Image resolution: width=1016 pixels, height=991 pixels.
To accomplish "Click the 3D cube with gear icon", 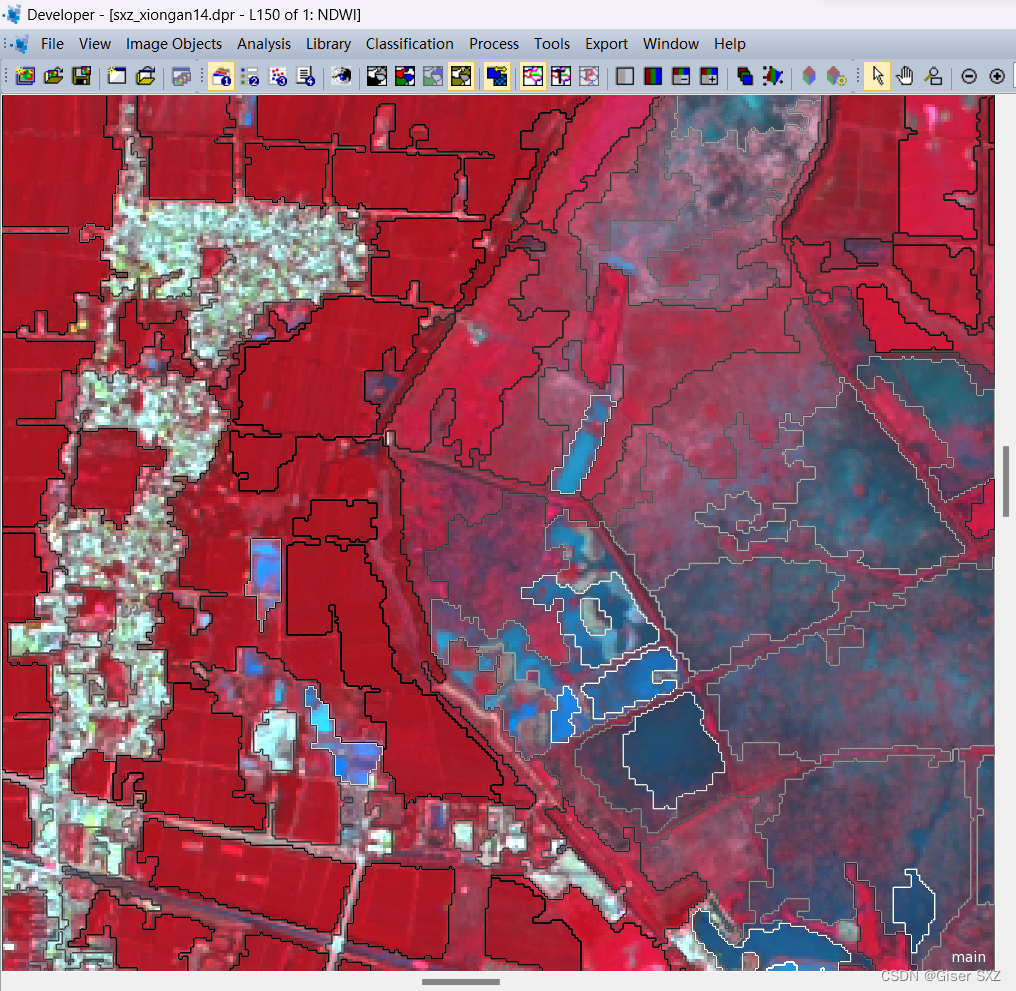I will (837, 76).
